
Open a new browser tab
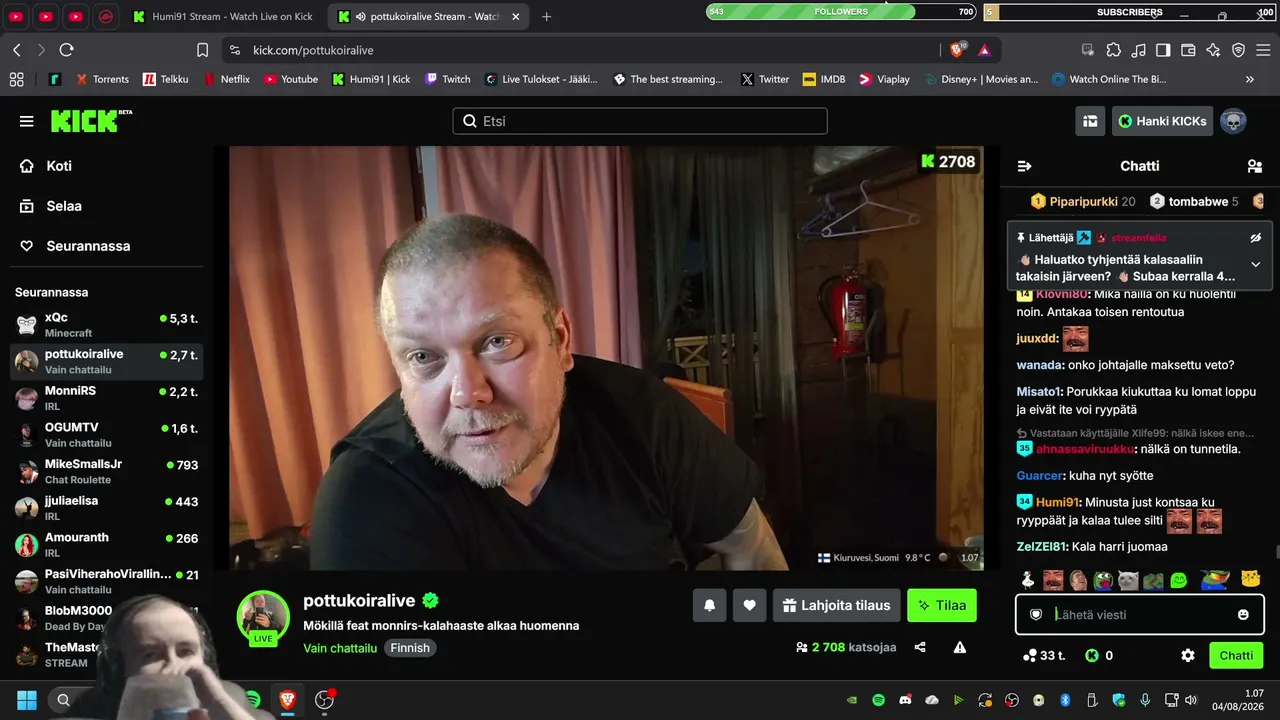[x=546, y=17]
